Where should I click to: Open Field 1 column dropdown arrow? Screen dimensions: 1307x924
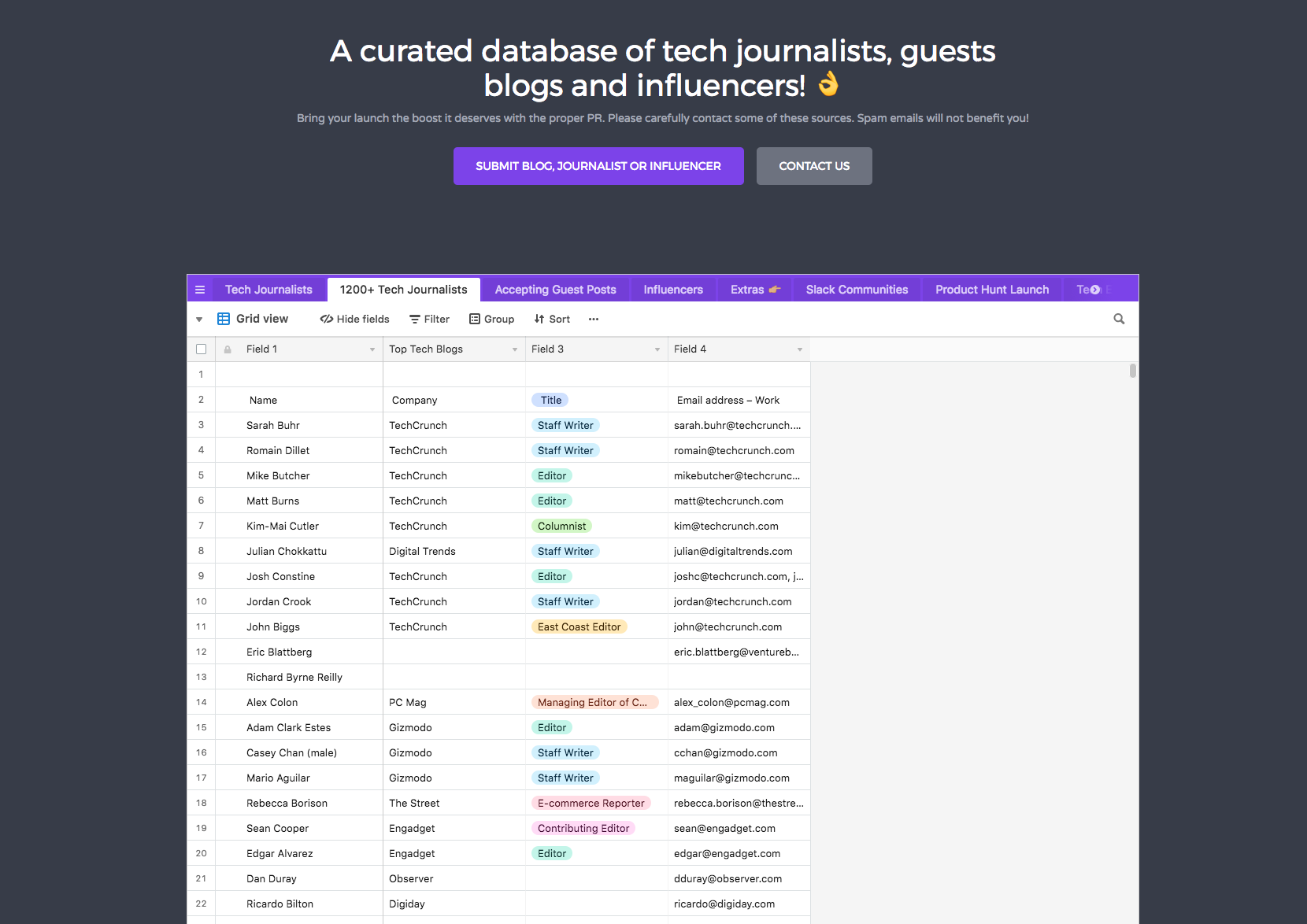point(372,349)
